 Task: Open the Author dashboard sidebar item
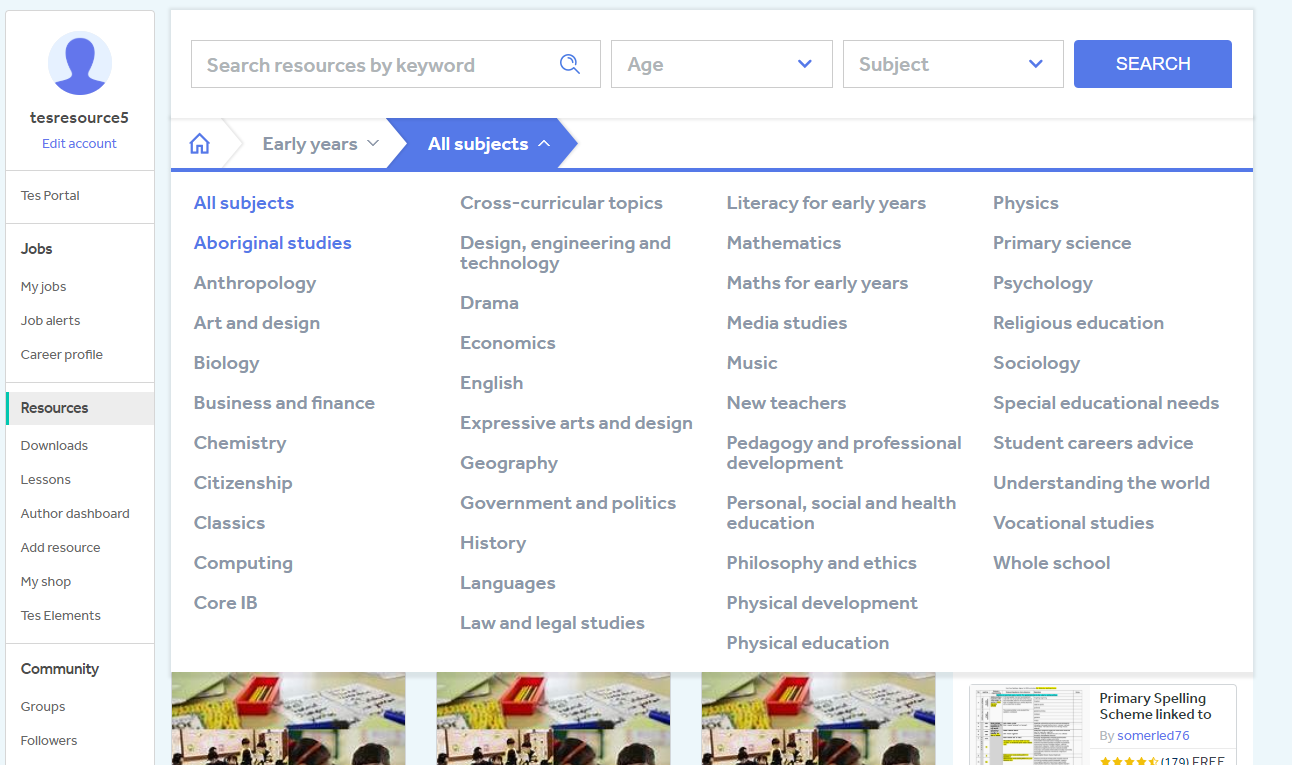point(74,513)
